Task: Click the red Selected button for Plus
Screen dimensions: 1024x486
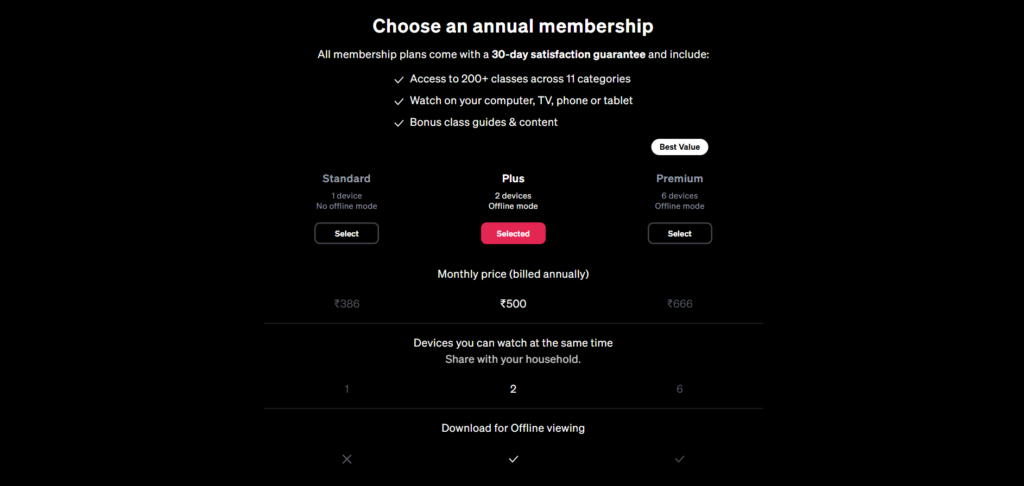Action: (513, 233)
